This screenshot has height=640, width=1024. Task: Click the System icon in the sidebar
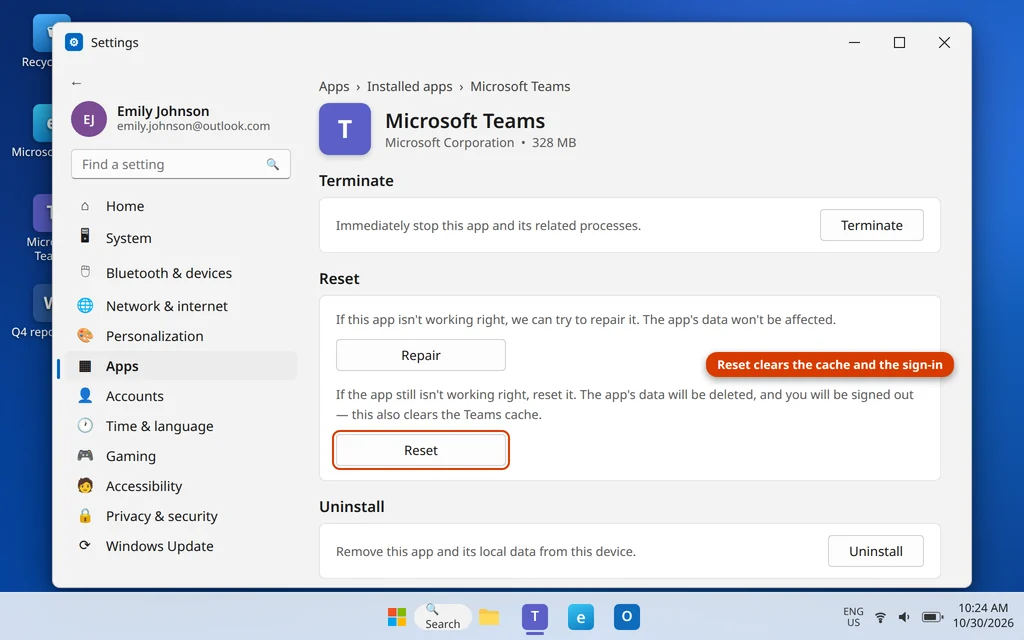(85, 236)
